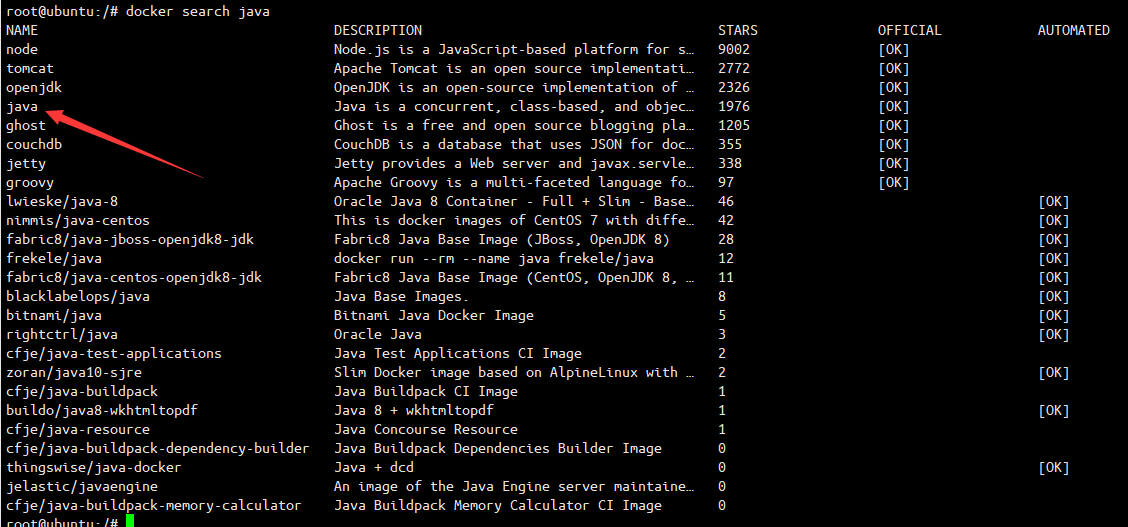Click the 'cfje/java-buildpack' image name
Viewport: 1128px width, 527px height.
pyautogui.click(x=82, y=392)
